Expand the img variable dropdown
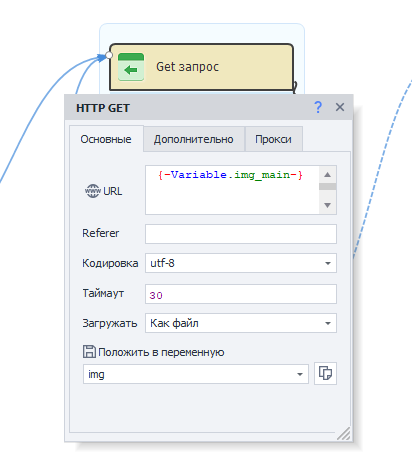 300,374
